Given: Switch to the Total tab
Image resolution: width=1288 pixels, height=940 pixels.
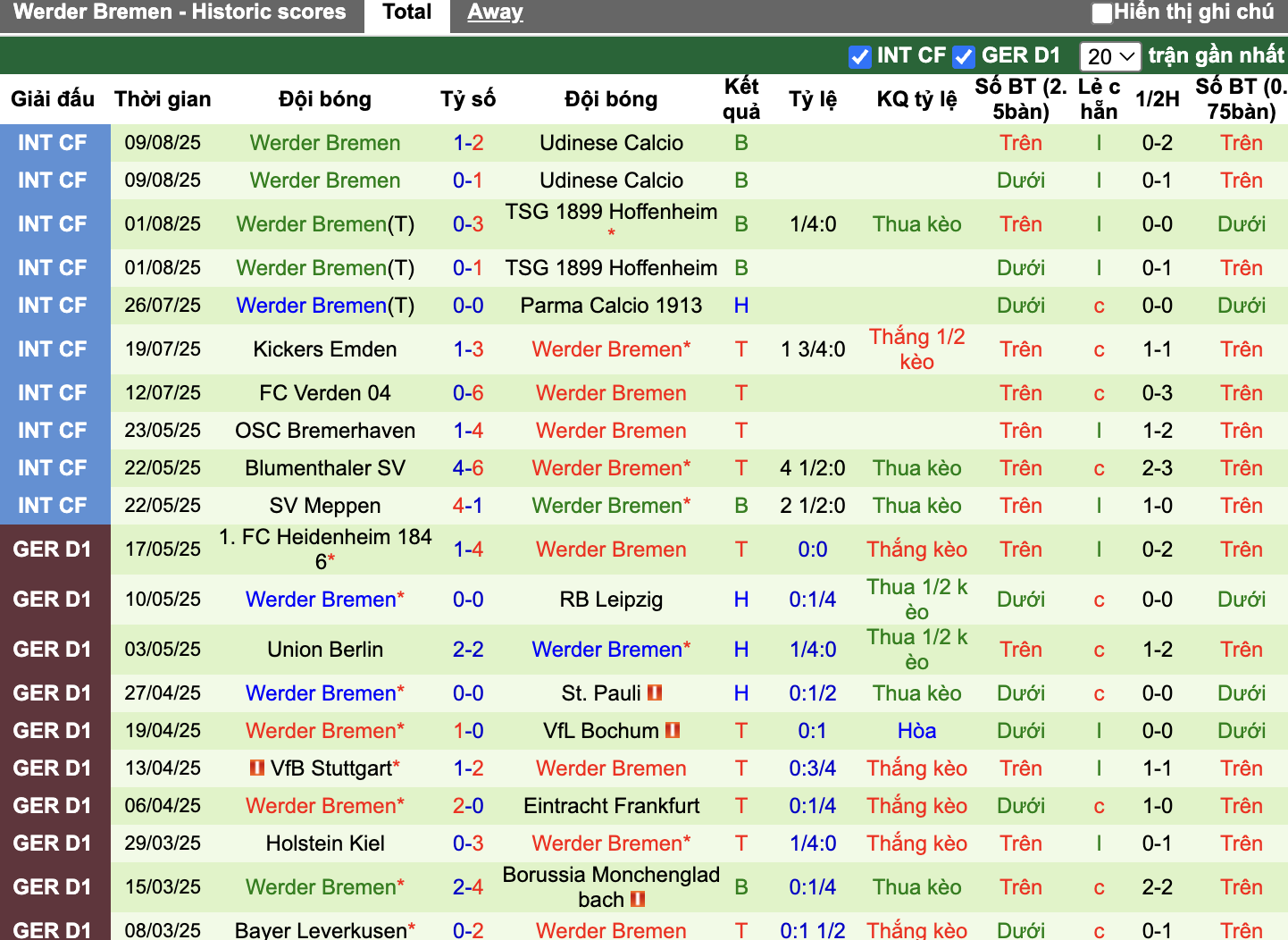Looking at the screenshot, I should [x=406, y=13].
